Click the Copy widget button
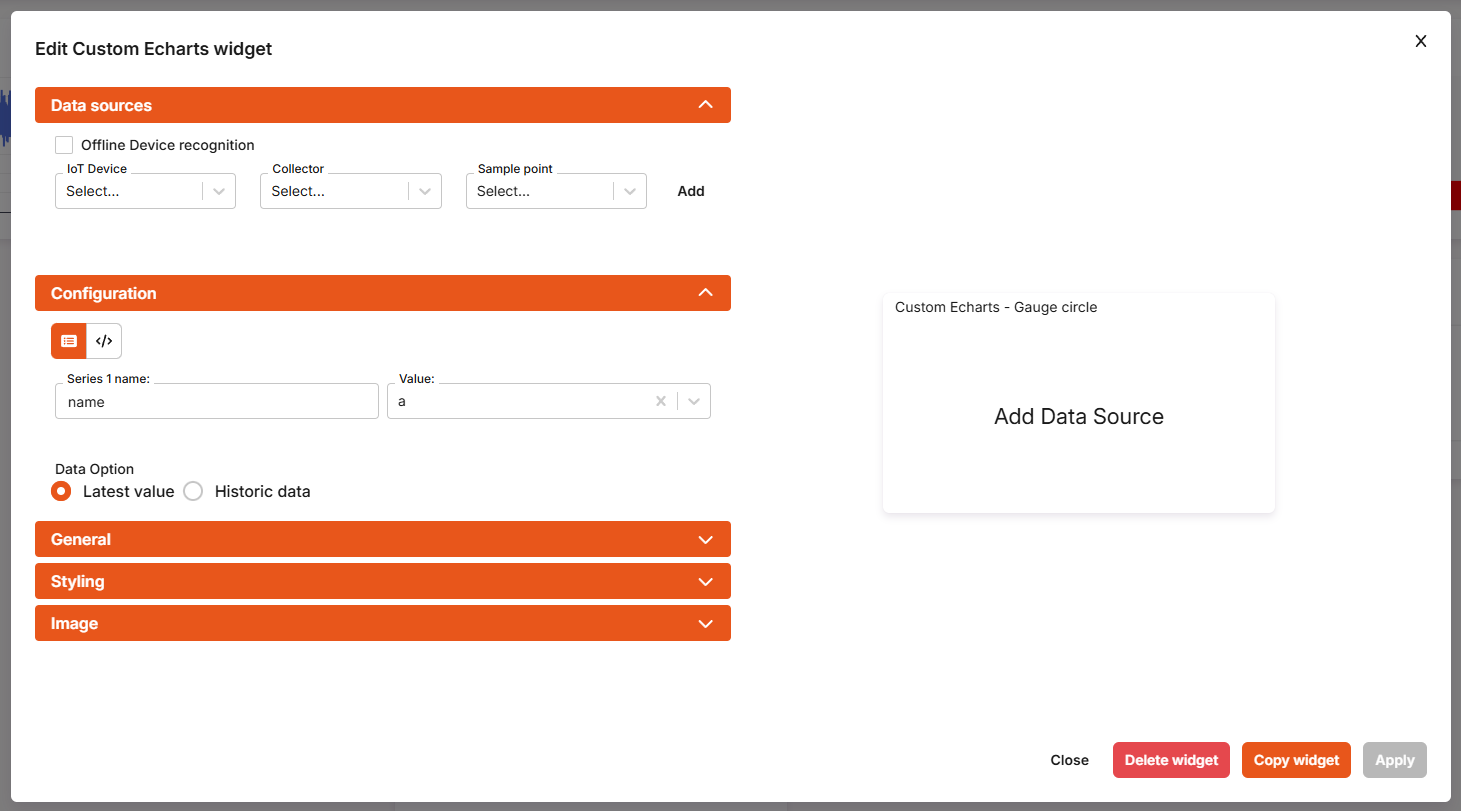 [1296, 760]
